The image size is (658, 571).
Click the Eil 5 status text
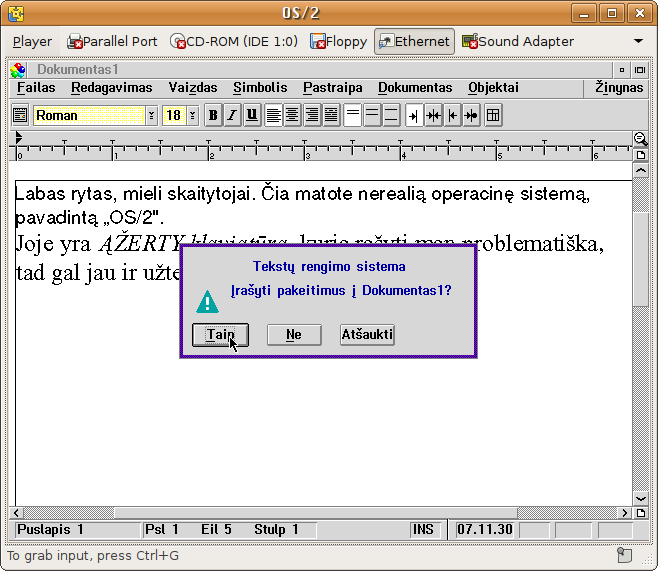[x=216, y=529]
